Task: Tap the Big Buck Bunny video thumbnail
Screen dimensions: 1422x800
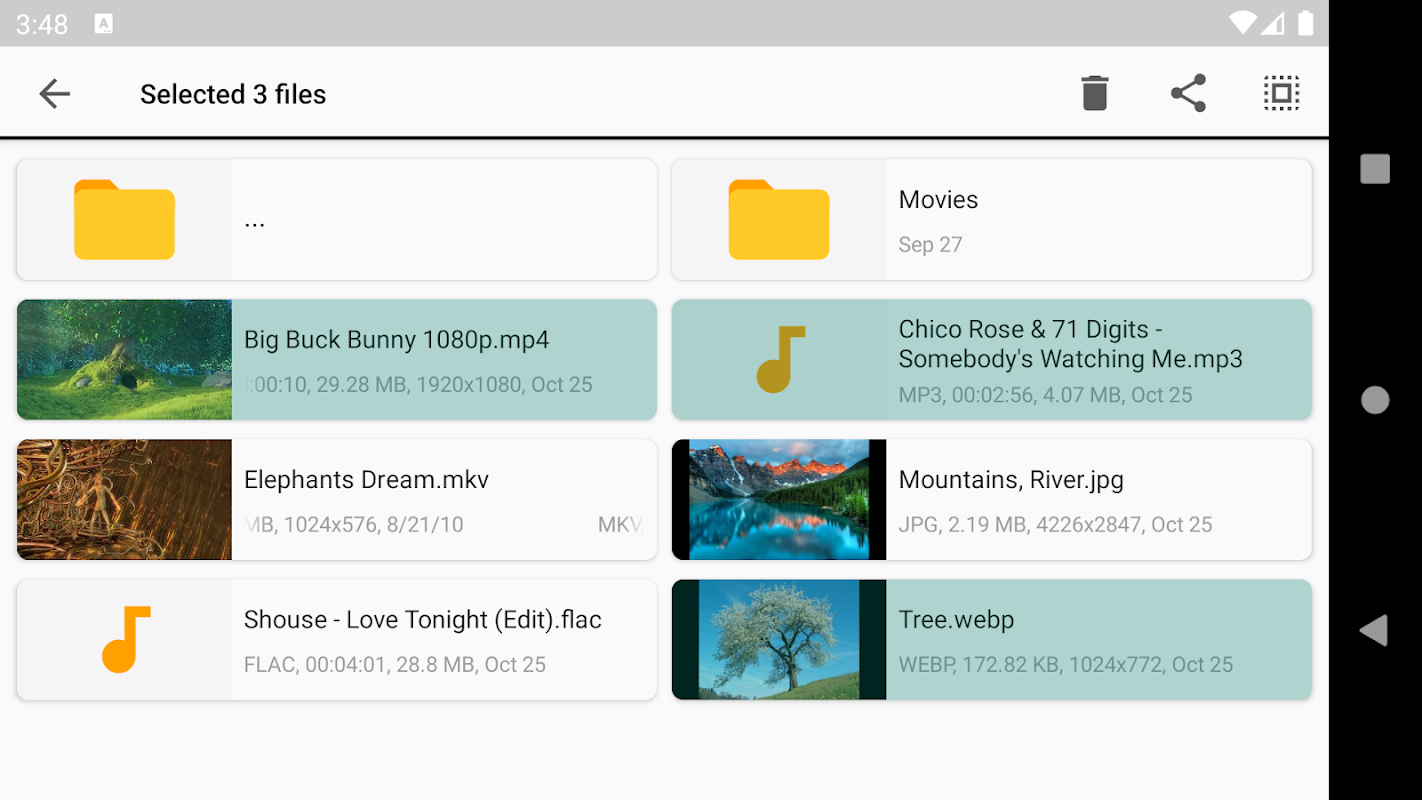Action: pos(124,360)
